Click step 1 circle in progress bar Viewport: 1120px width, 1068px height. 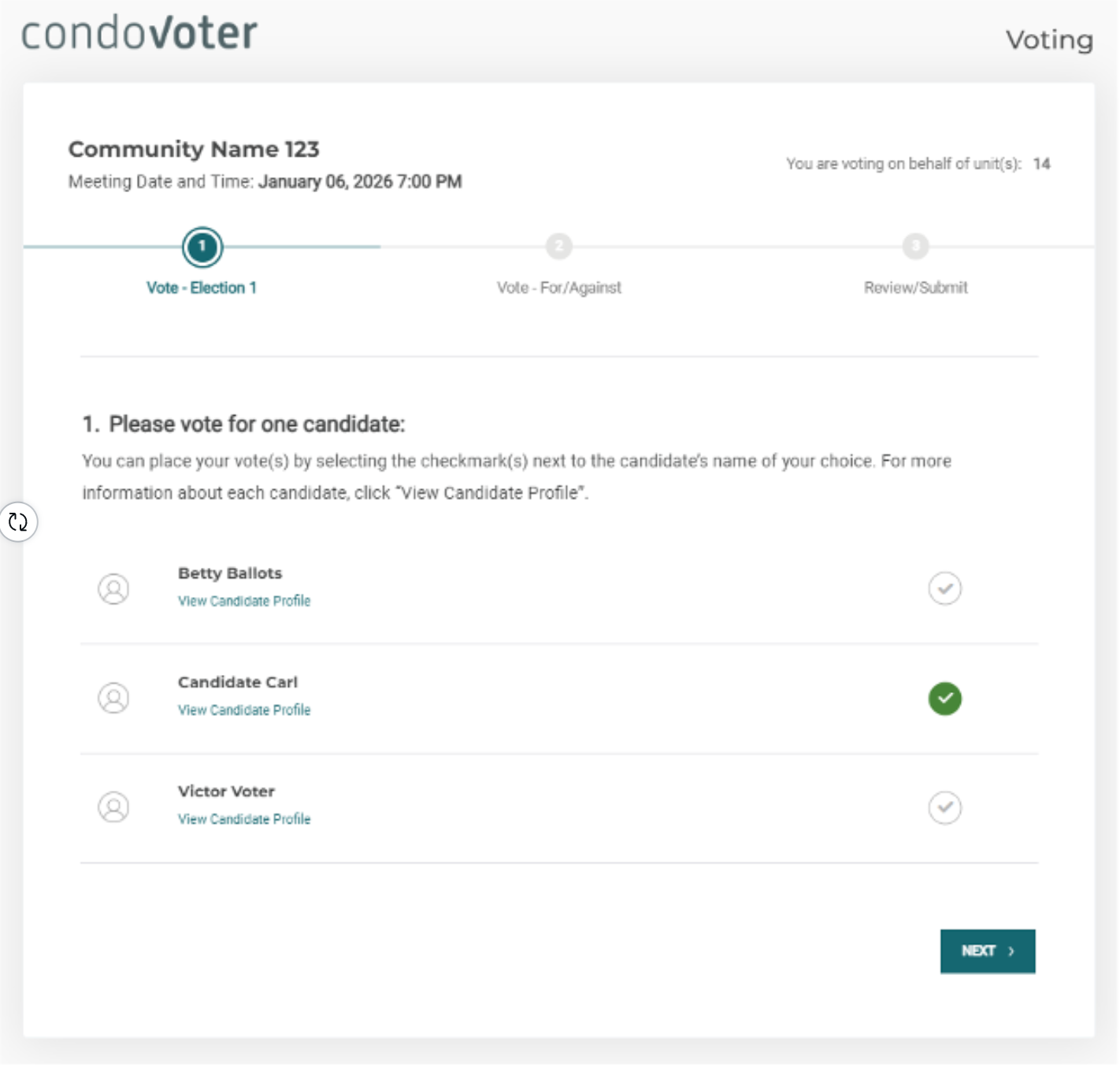[202, 247]
